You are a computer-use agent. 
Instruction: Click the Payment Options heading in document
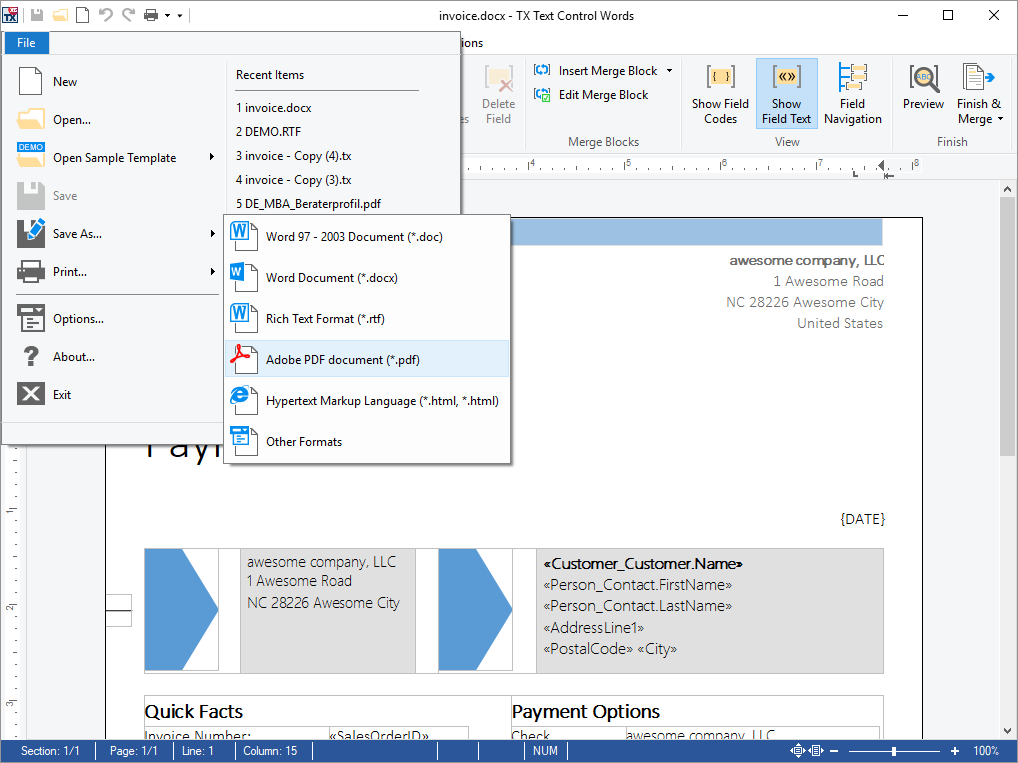pyautogui.click(x=586, y=712)
